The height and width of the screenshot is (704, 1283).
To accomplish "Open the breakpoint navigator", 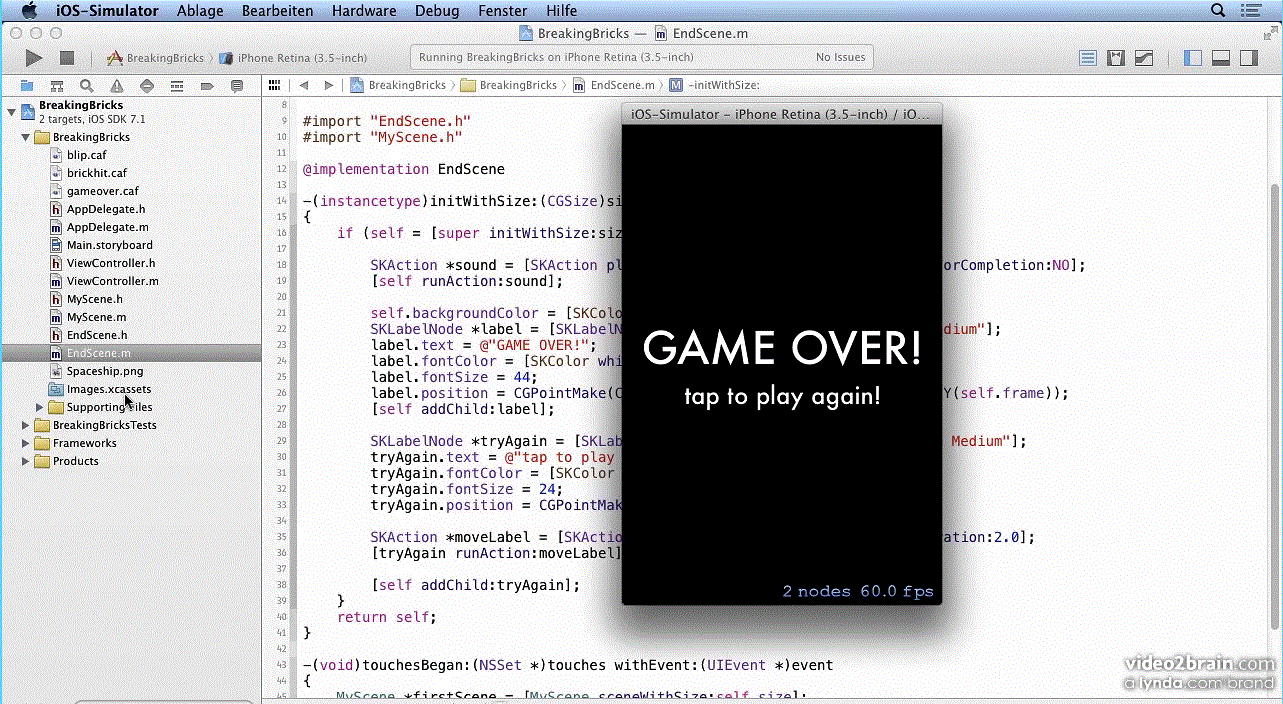I will tap(207, 86).
